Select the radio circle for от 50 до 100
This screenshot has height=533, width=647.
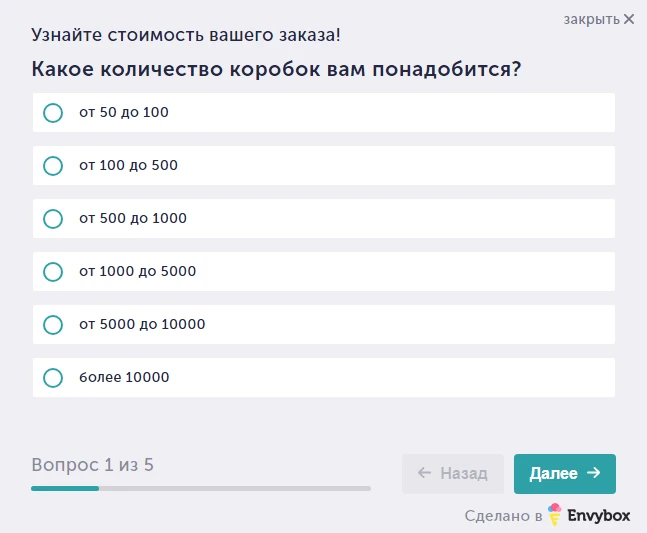[x=53, y=113]
